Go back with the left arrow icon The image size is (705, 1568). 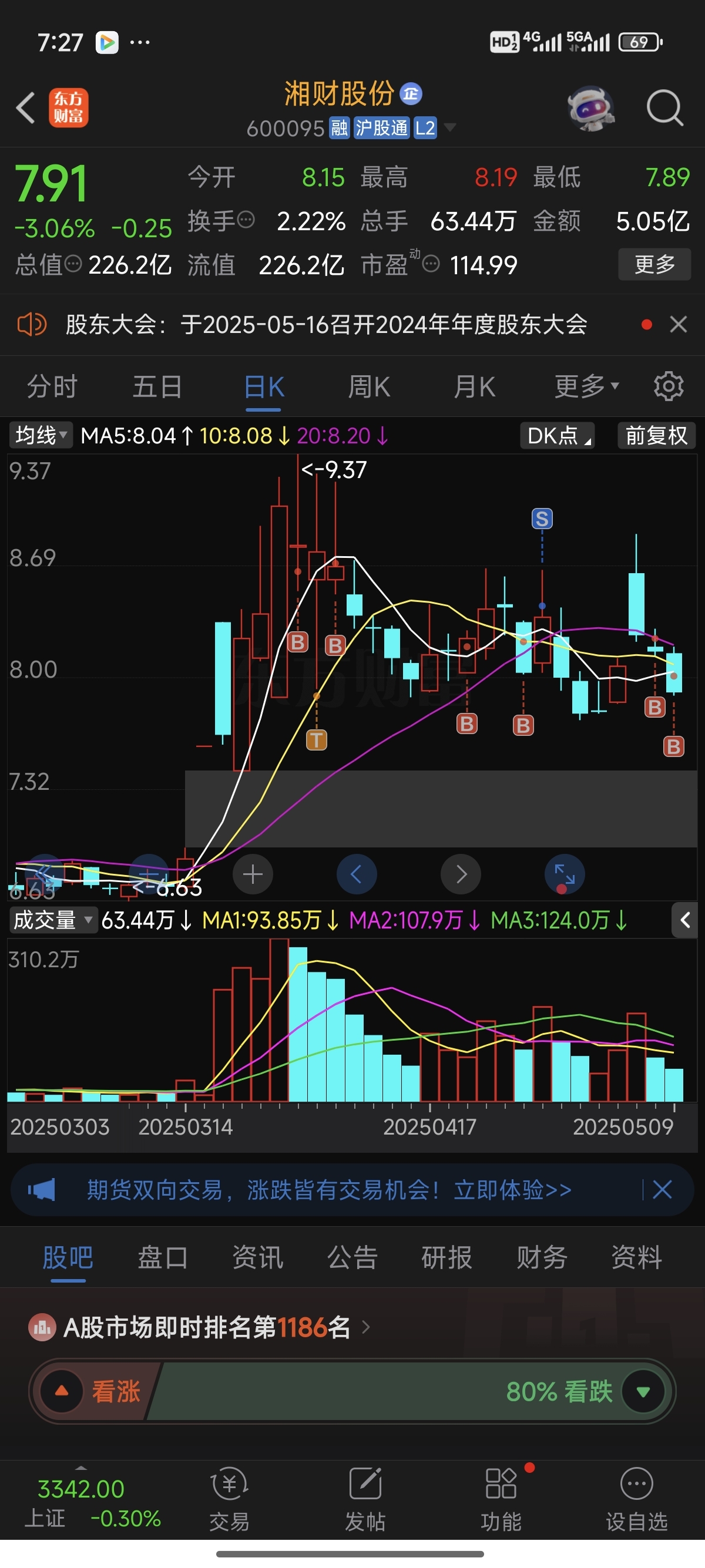tap(26, 107)
